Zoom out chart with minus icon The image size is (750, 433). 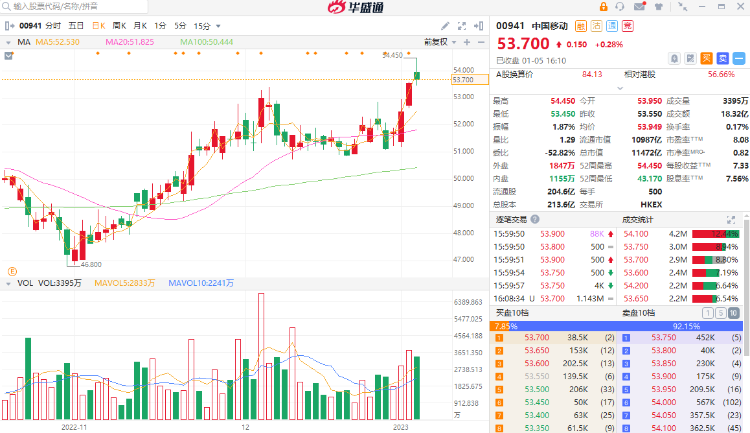[481, 42]
